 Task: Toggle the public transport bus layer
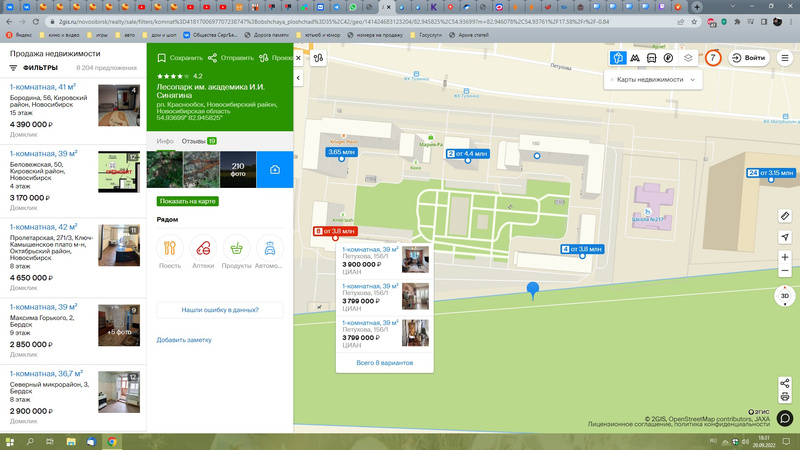pos(652,58)
